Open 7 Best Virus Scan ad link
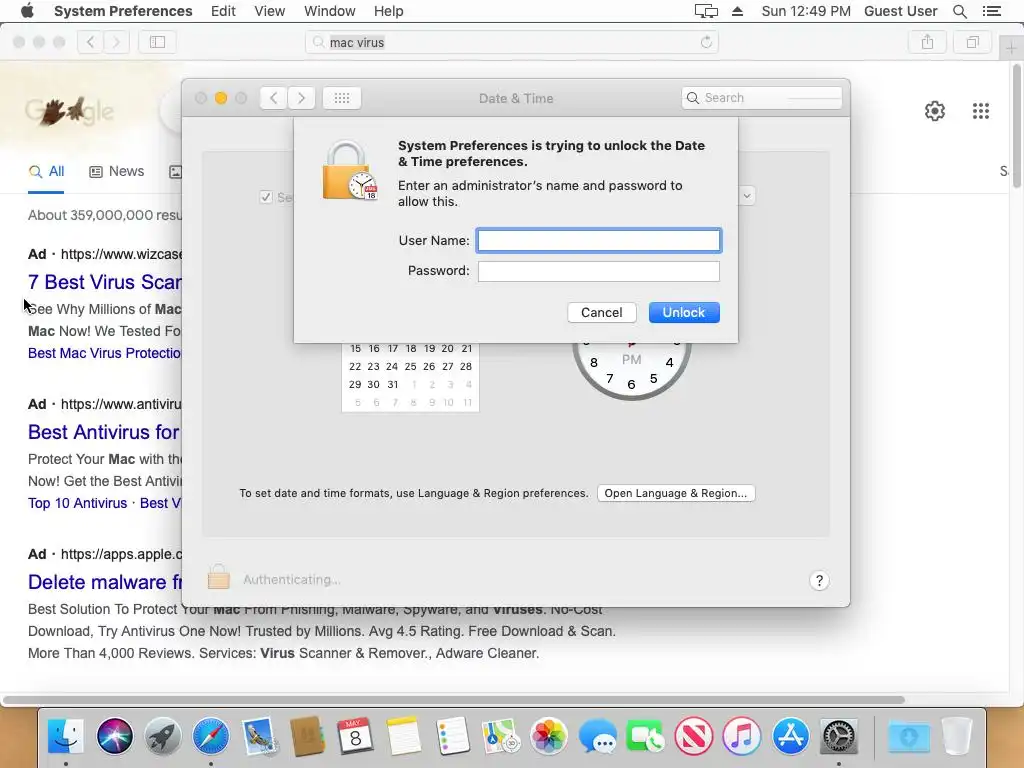 coord(104,282)
